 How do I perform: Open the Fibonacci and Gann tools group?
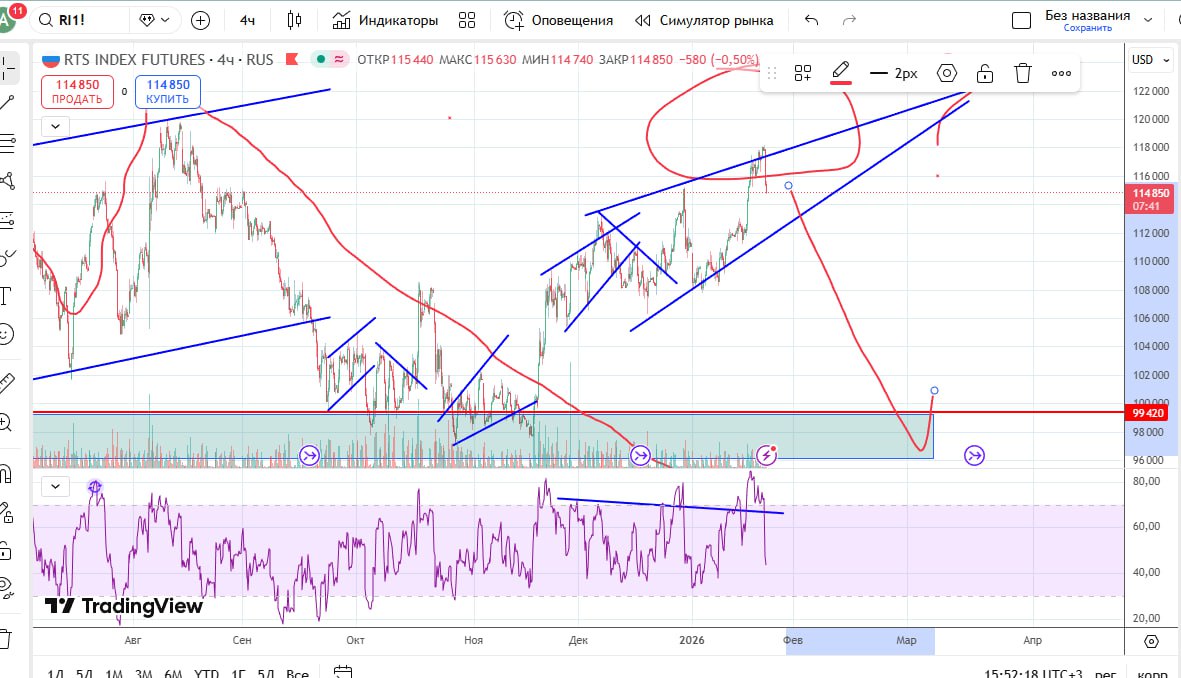[7, 142]
